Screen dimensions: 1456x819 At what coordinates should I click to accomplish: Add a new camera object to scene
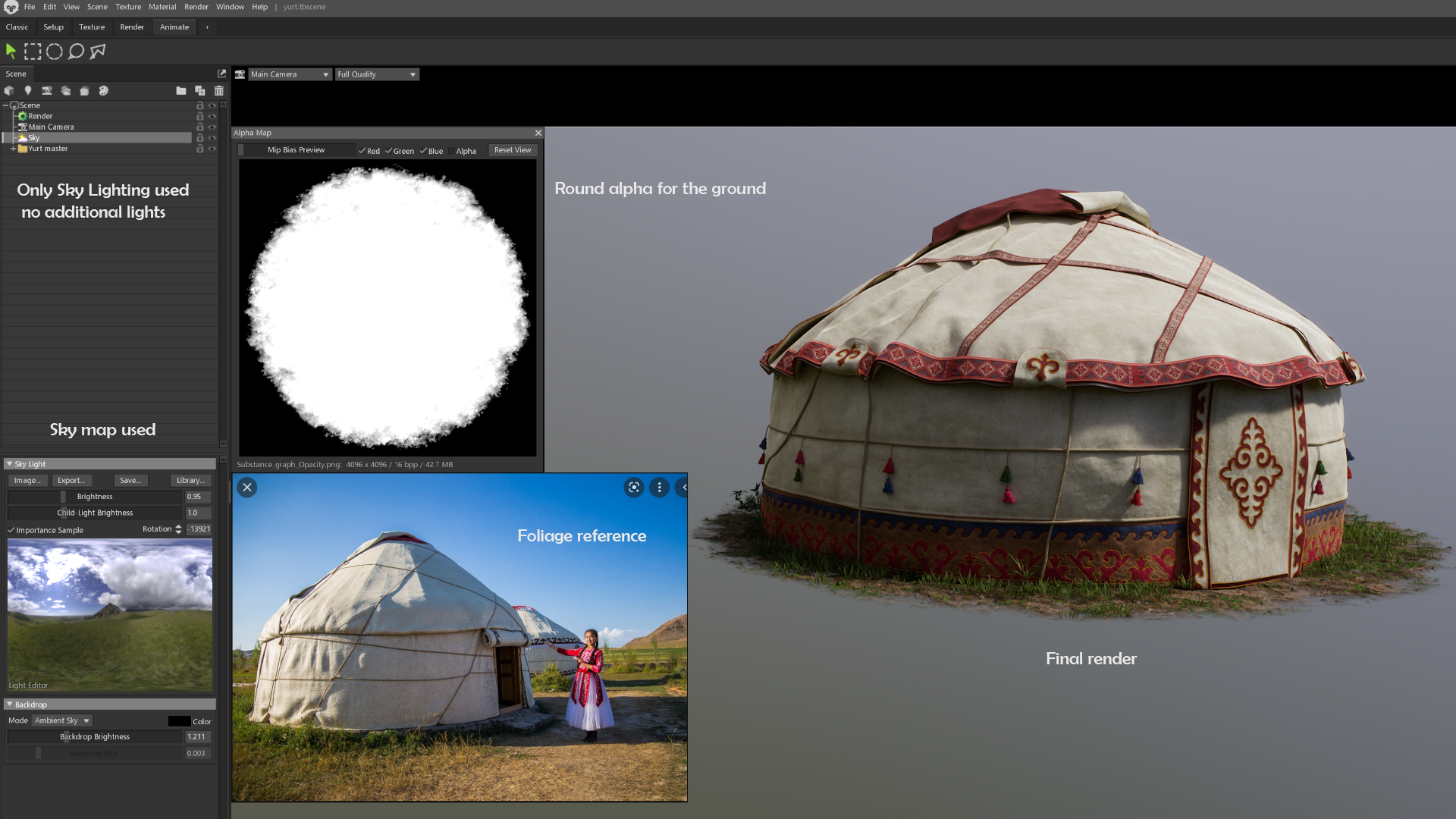pos(46,91)
